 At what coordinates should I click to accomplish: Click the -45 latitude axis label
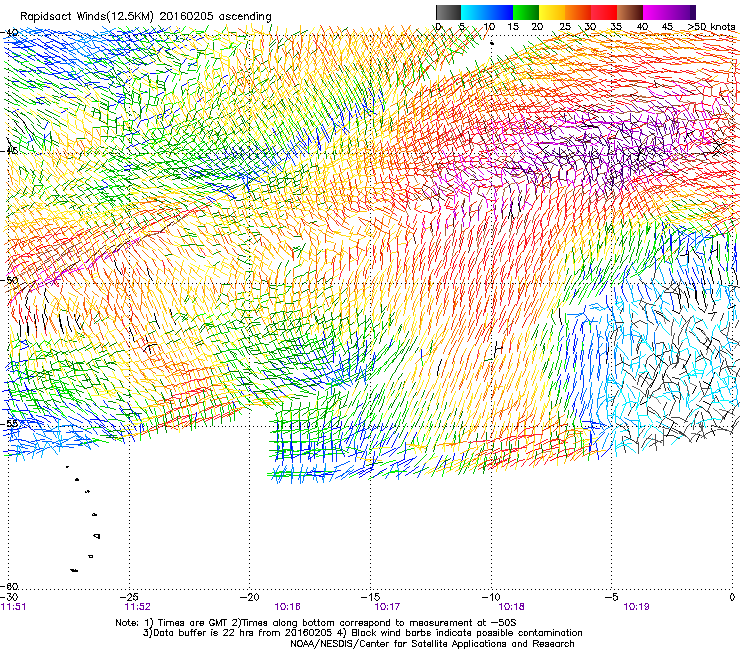click(9, 151)
